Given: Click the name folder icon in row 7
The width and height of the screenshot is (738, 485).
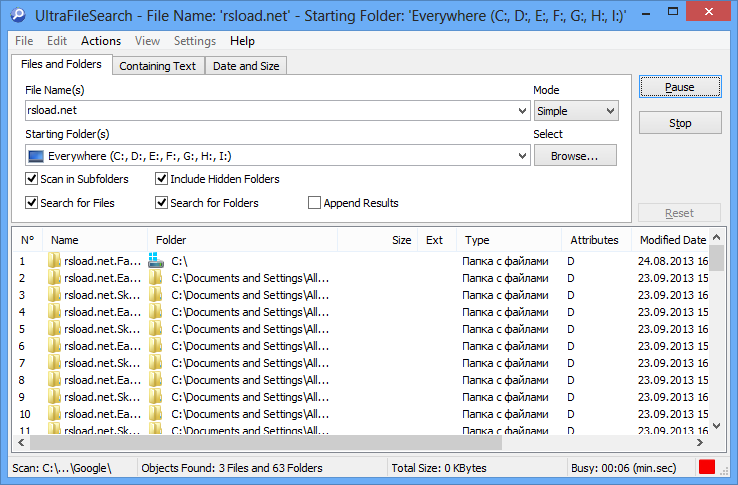Looking at the screenshot, I should click(x=54, y=363).
